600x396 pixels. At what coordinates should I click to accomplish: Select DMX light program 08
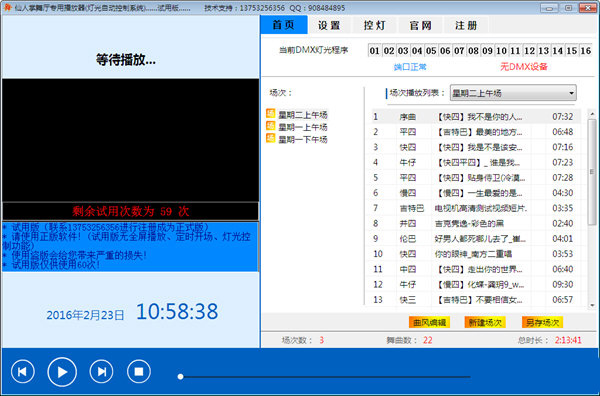click(473, 51)
